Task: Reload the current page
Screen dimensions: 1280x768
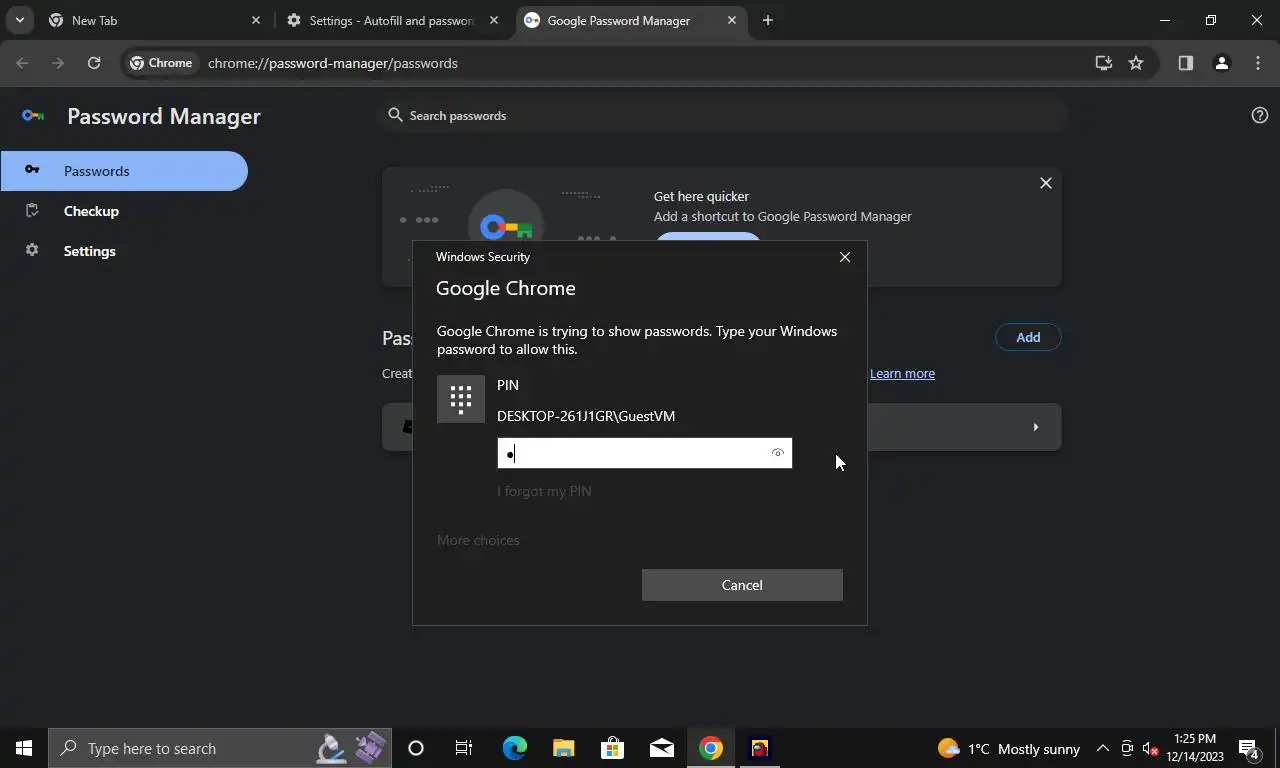Action: pos(94,63)
